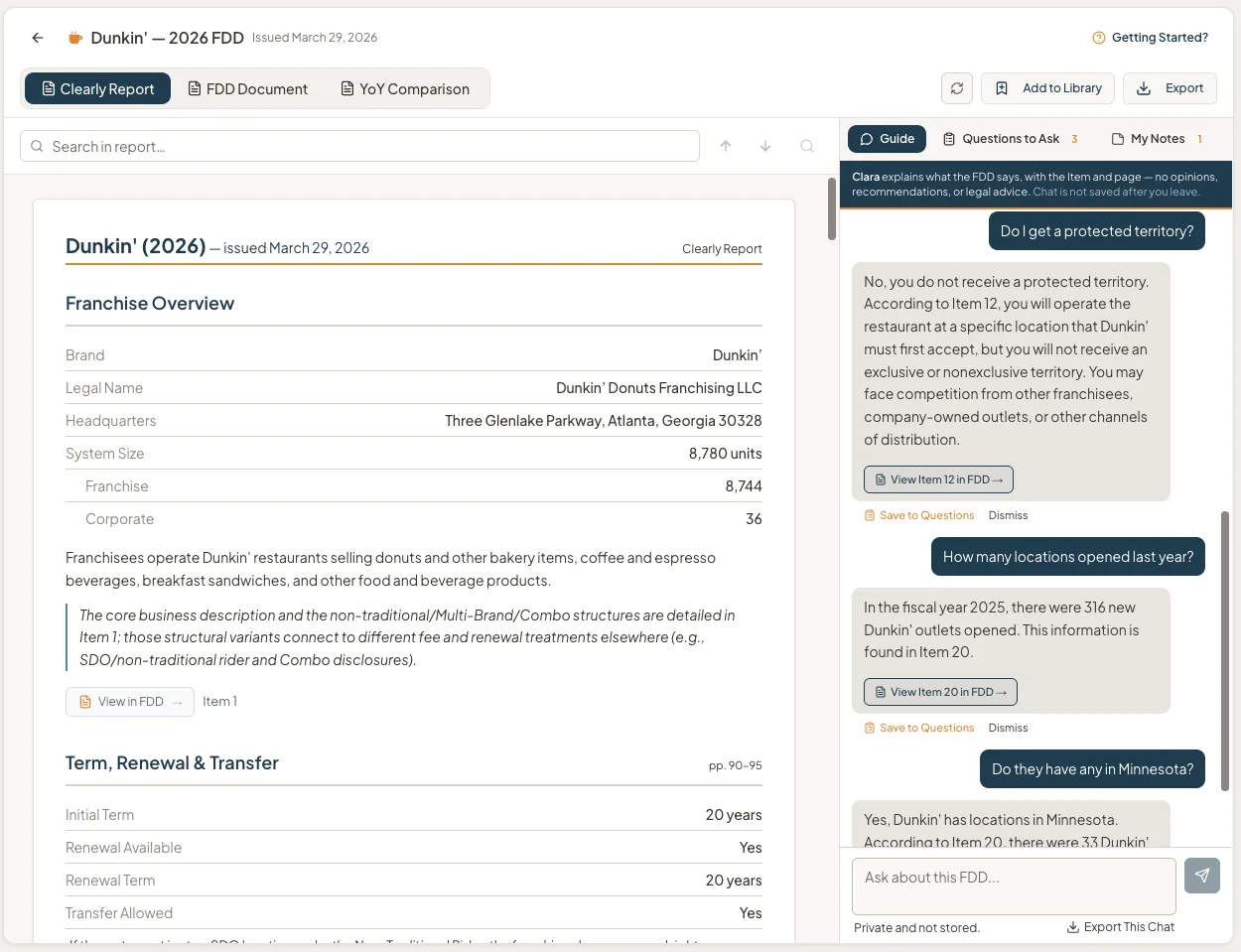Click Export This Chat
Screen dimensions: 1241x952
(1120, 927)
